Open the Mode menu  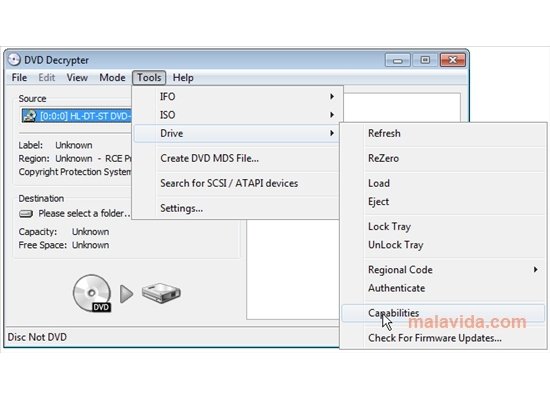coord(112,78)
